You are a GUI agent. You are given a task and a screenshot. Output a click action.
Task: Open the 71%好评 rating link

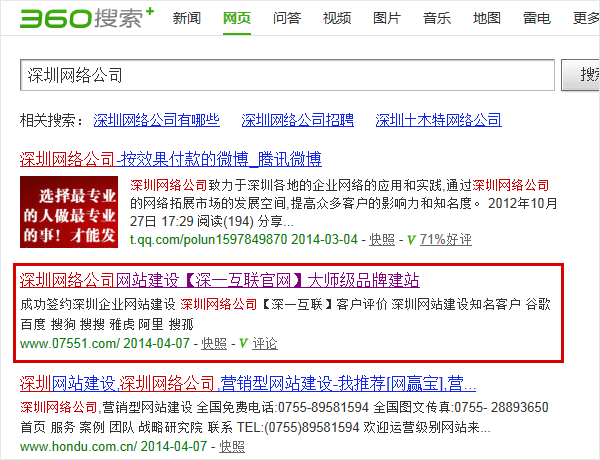pos(446,240)
